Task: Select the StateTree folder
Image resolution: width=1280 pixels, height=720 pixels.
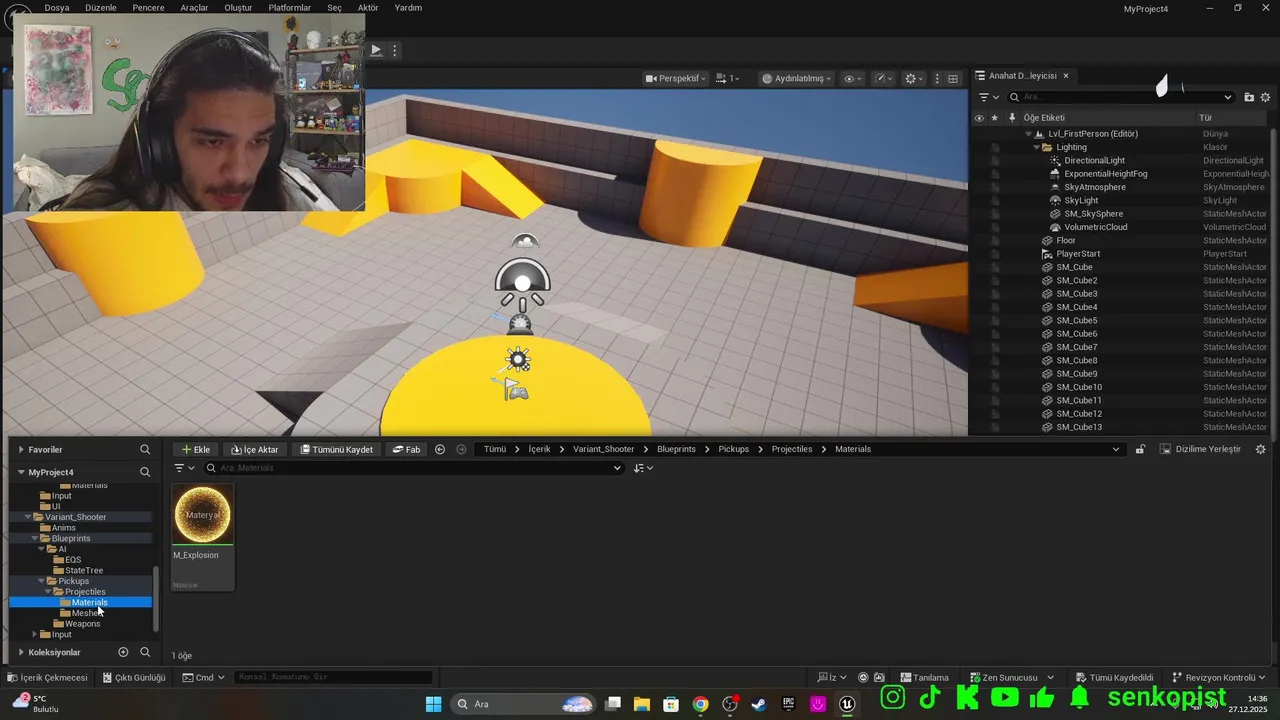Action: point(83,570)
